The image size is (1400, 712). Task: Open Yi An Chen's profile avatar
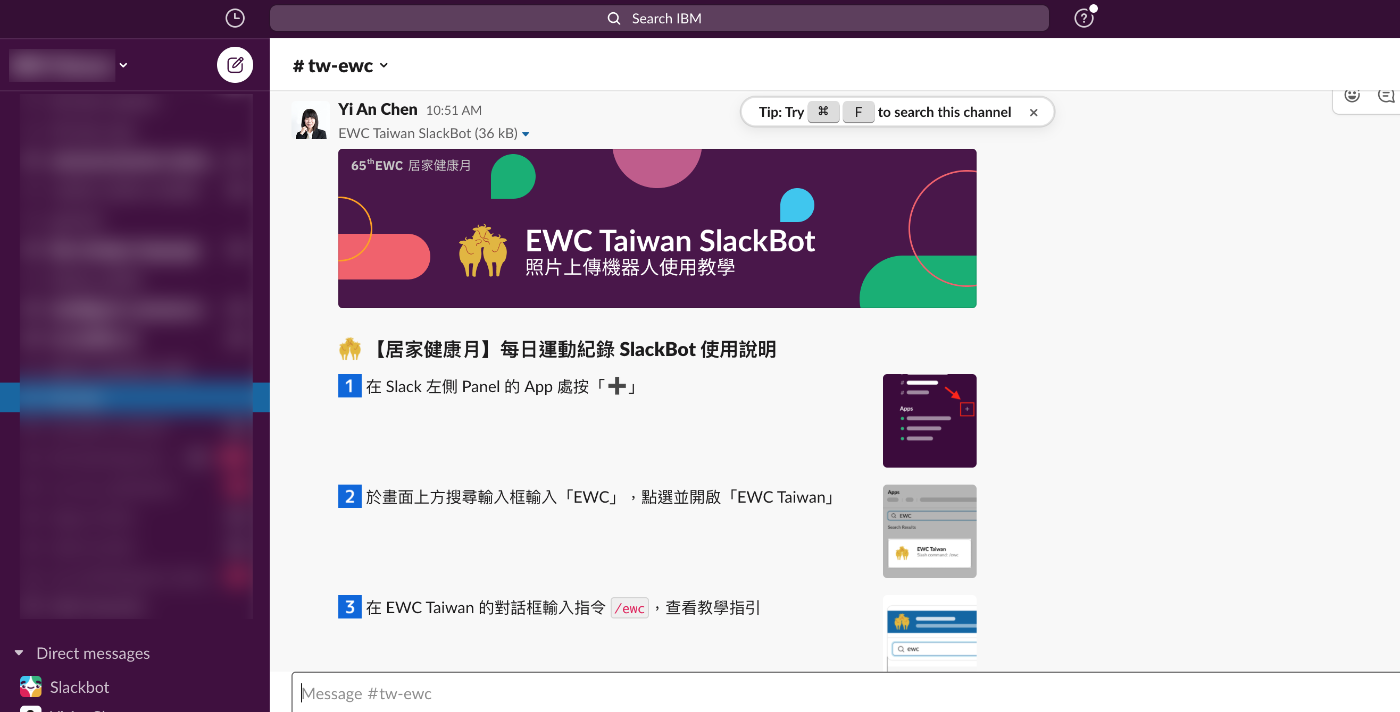coord(310,120)
